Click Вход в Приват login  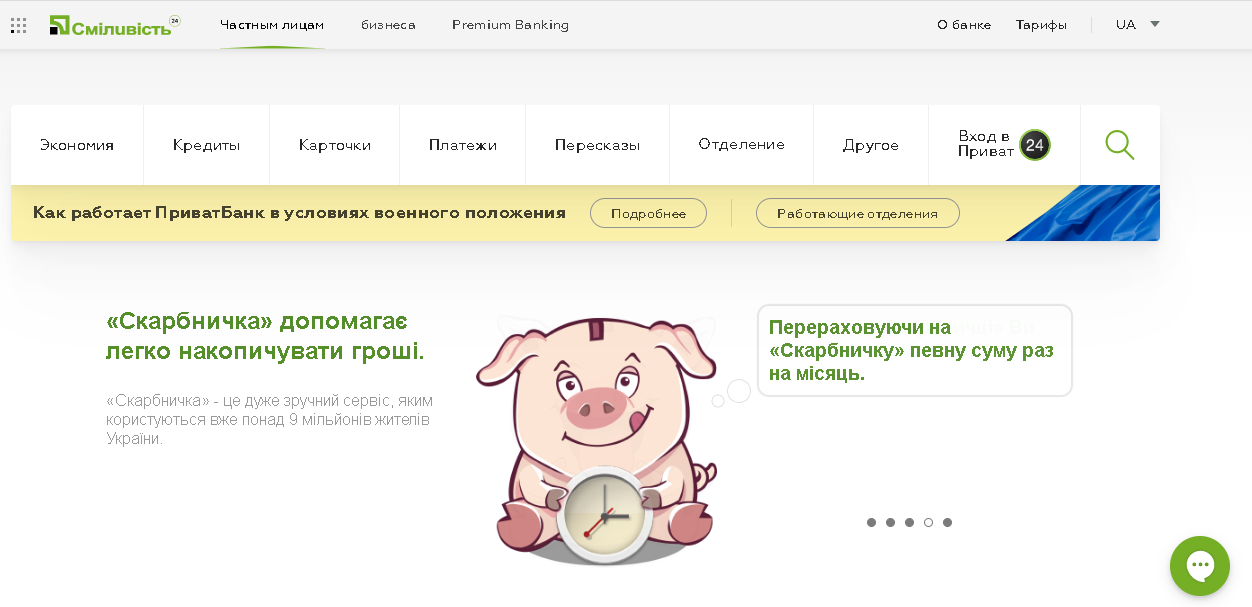985,144
